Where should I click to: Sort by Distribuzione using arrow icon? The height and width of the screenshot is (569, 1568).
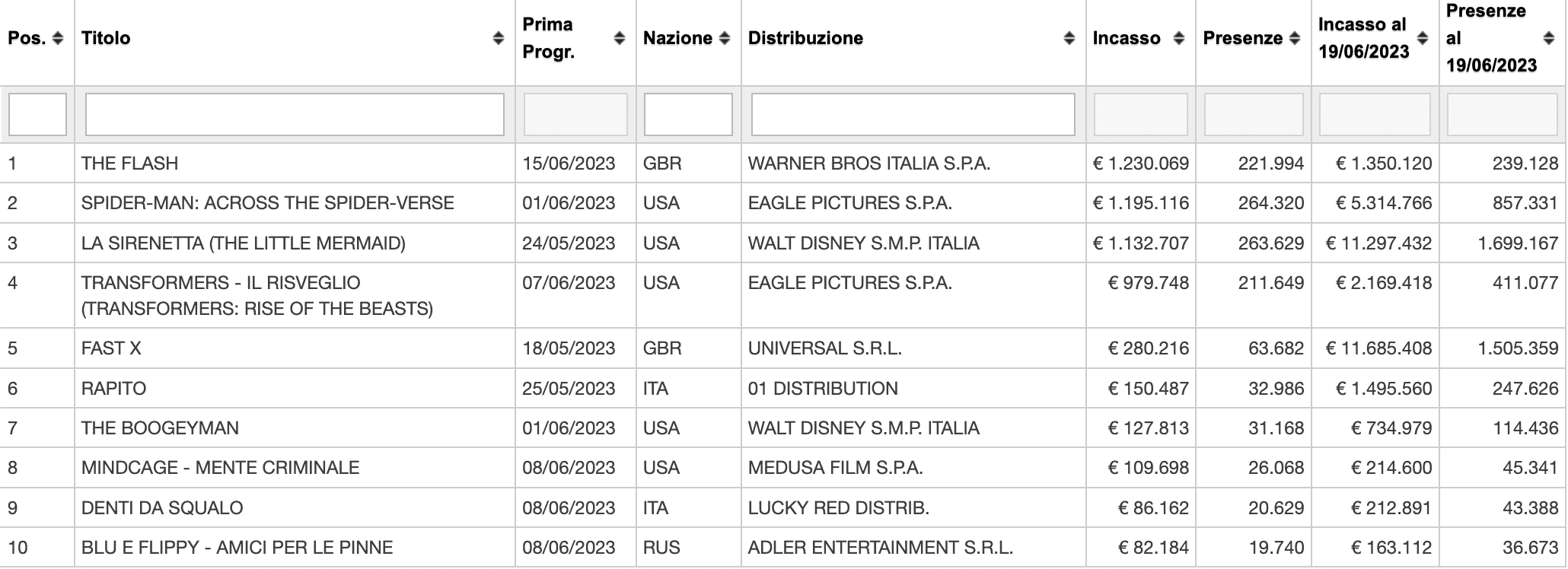(1069, 38)
